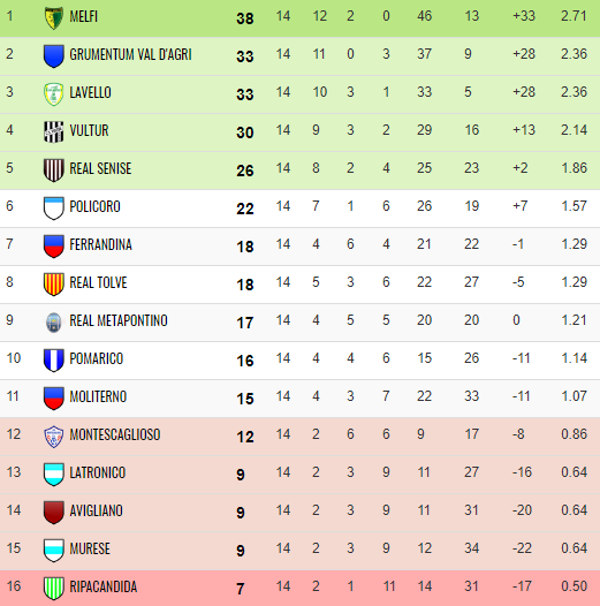The width and height of the screenshot is (600, 606).
Task: Click the Real Metapontino badge icon
Action: (x=54, y=322)
